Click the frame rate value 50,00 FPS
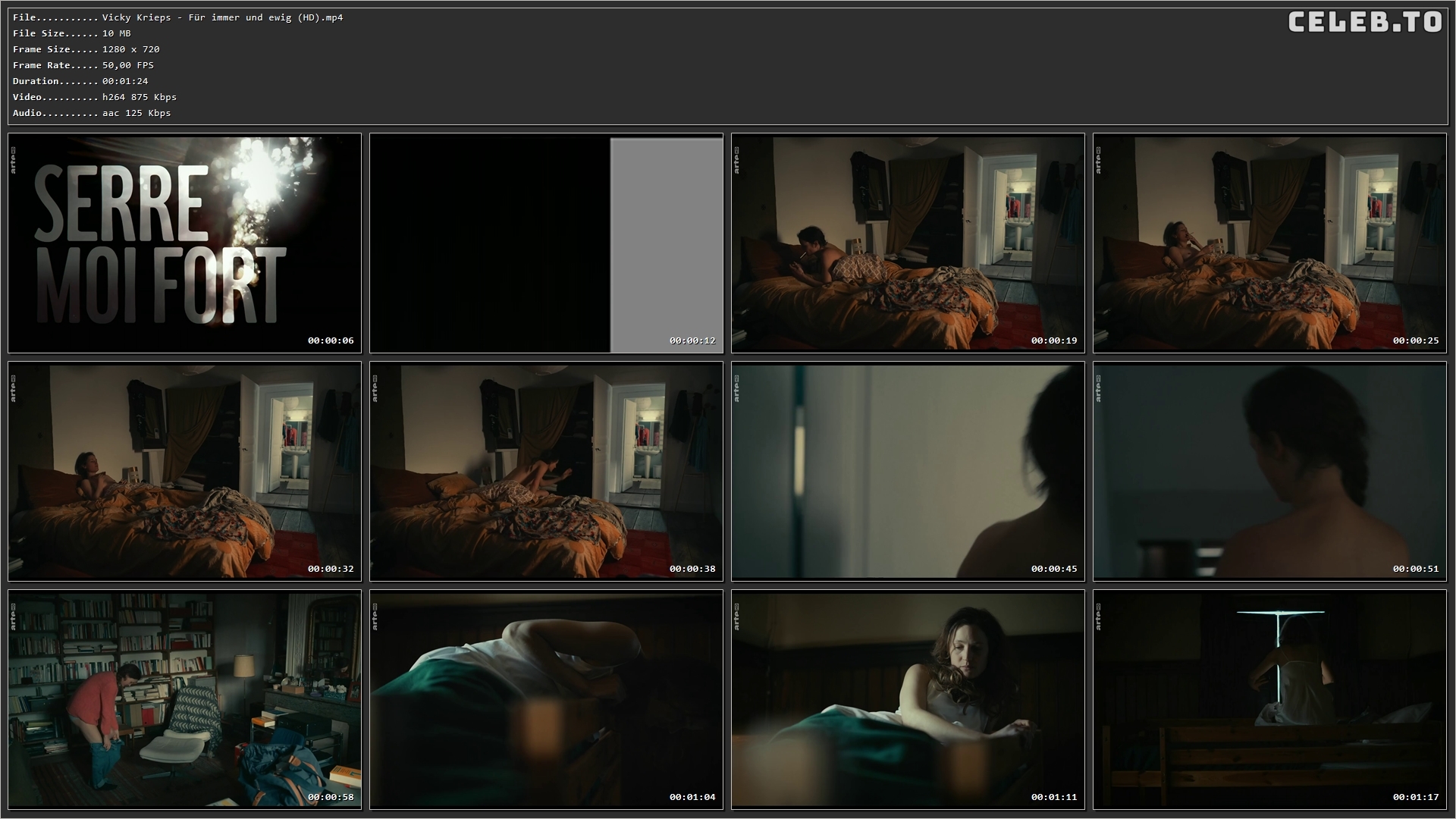The height and width of the screenshot is (819, 1456). [128, 65]
